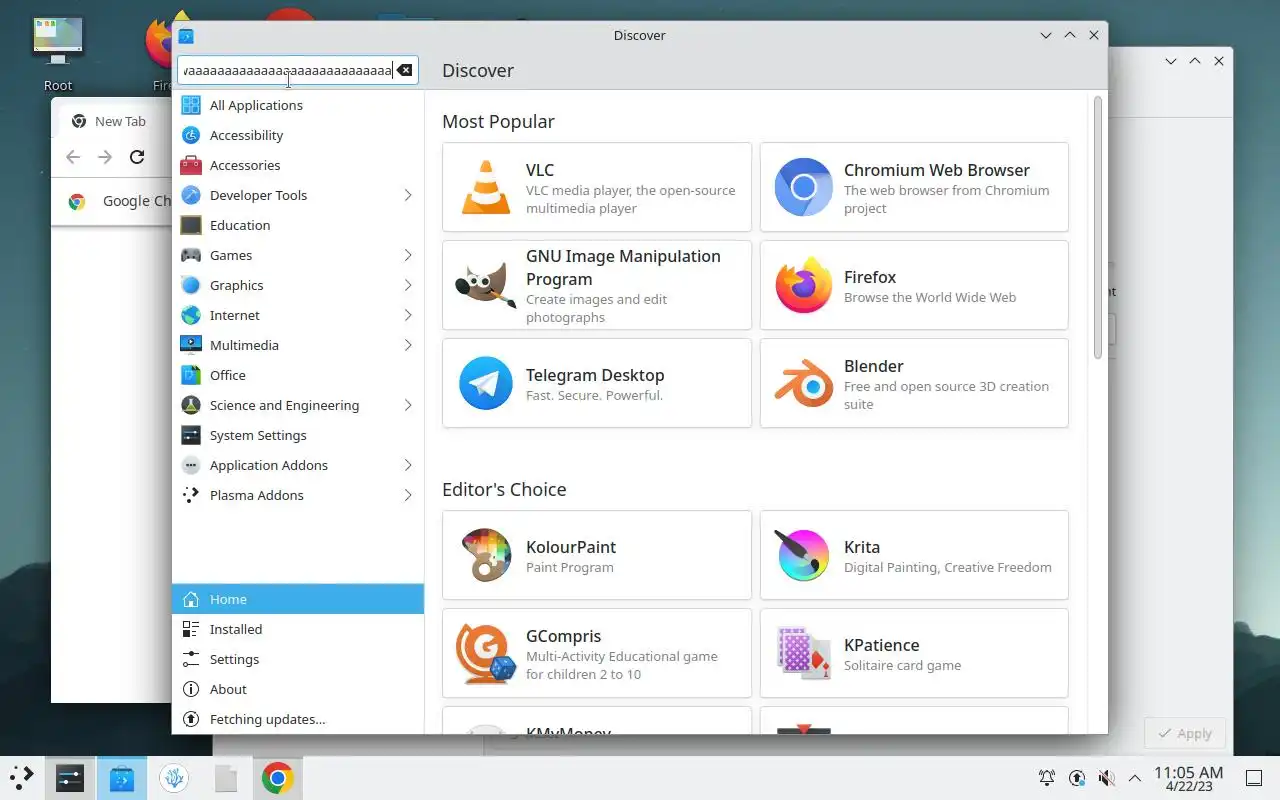Click the System Settings category icon
The image size is (1280, 800).
[191, 435]
